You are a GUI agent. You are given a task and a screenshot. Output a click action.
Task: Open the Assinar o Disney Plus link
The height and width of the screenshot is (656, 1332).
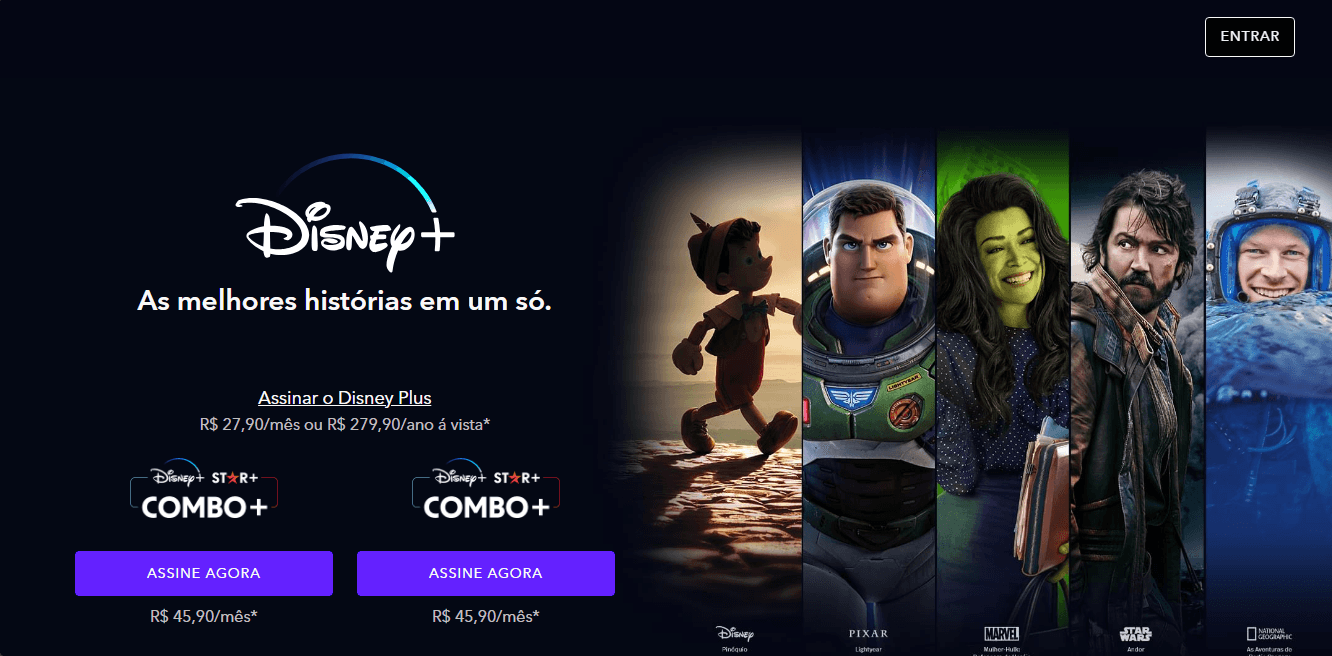pyautogui.click(x=345, y=398)
